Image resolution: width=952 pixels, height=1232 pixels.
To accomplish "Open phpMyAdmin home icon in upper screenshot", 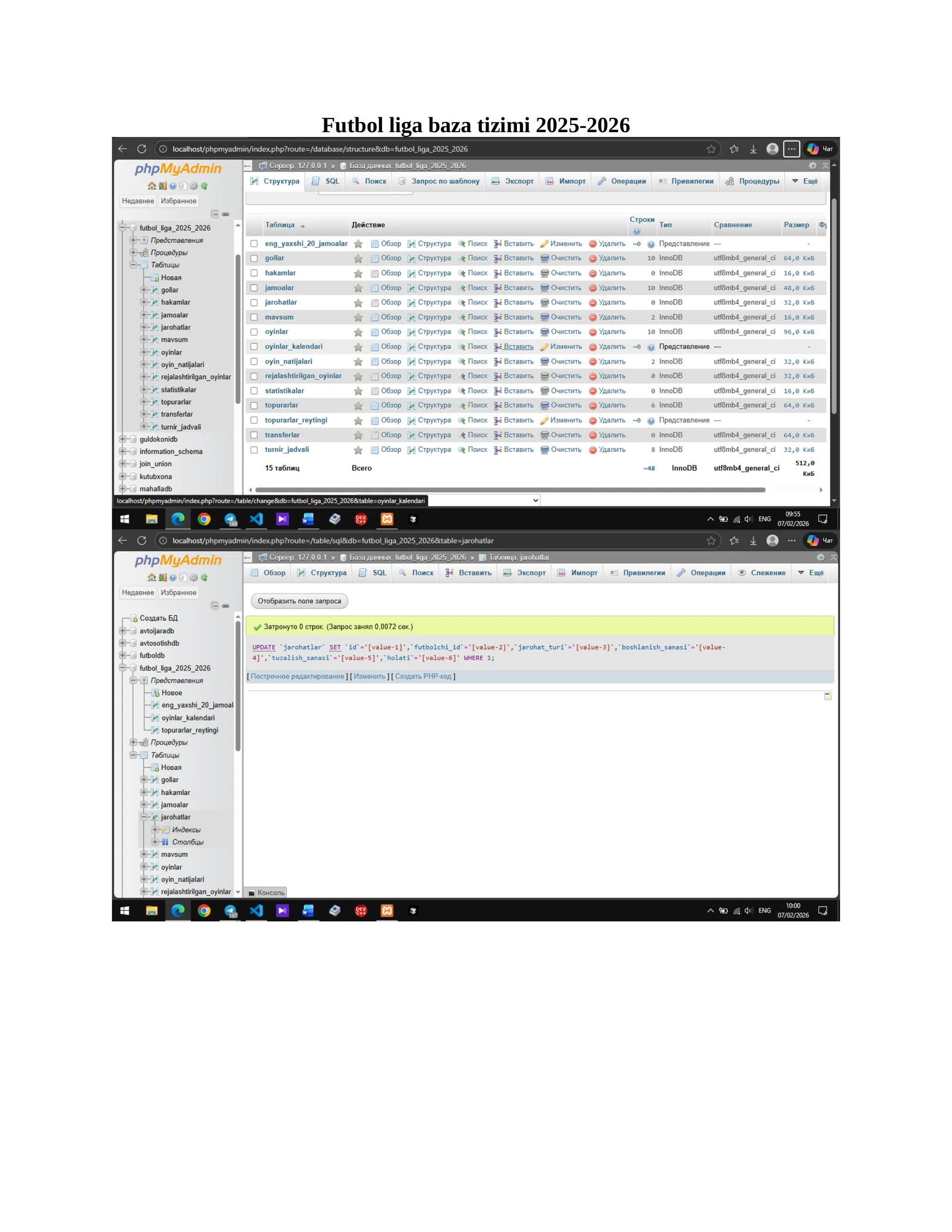I will tap(152, 186).
